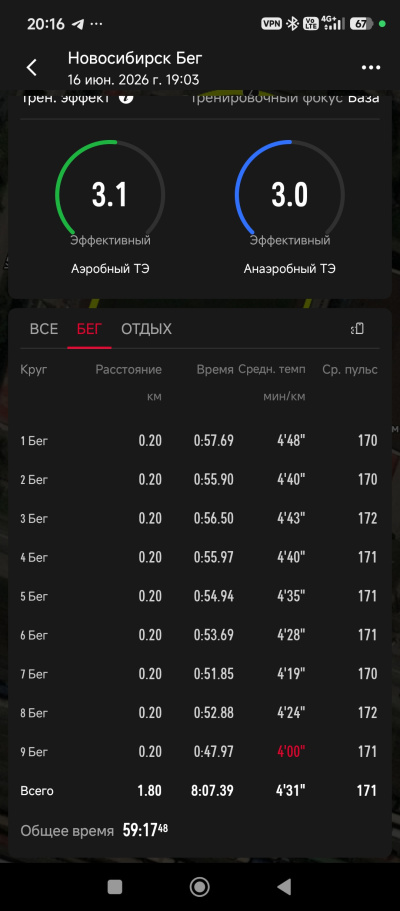Tap lap 5 Бег row

click(199, 596)
